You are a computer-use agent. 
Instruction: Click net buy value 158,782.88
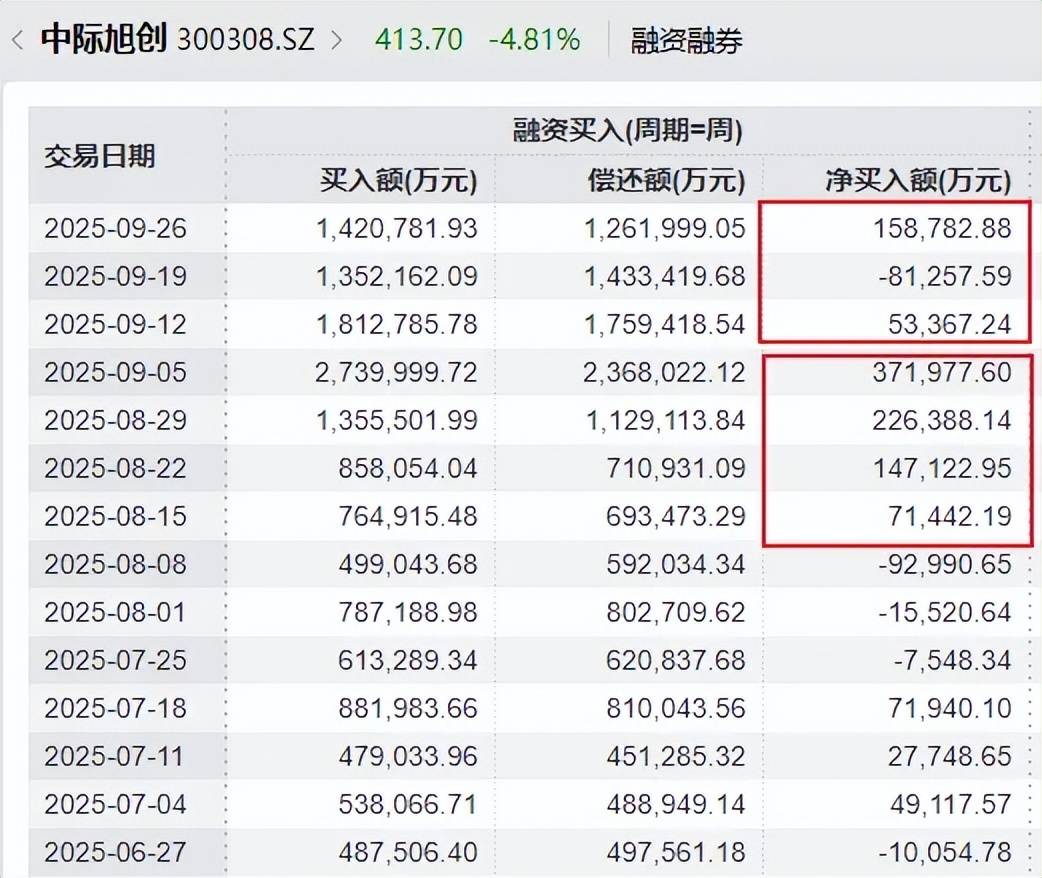[x=942, y=229]
